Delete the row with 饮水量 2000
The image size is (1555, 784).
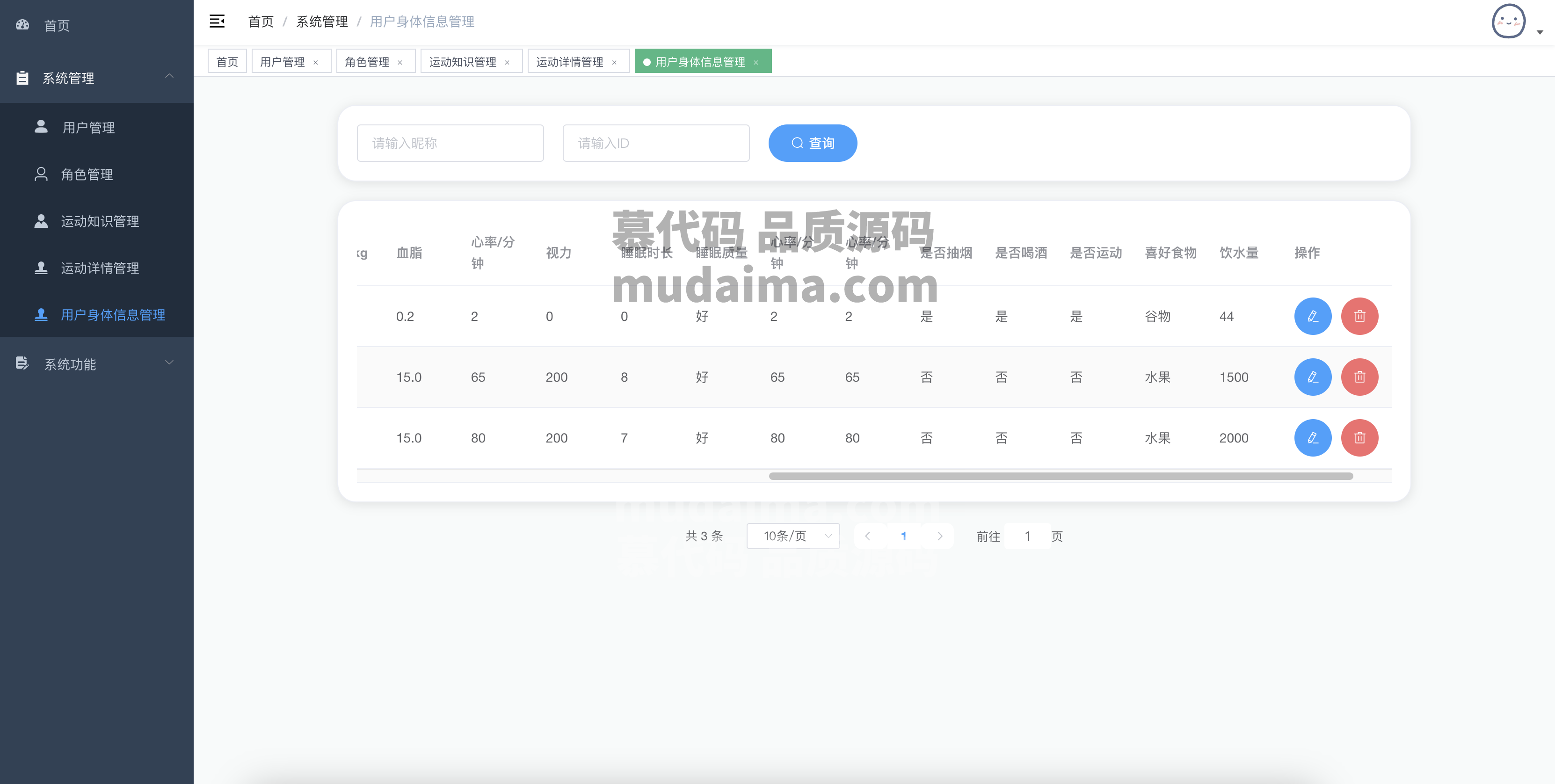[1359, 438]
